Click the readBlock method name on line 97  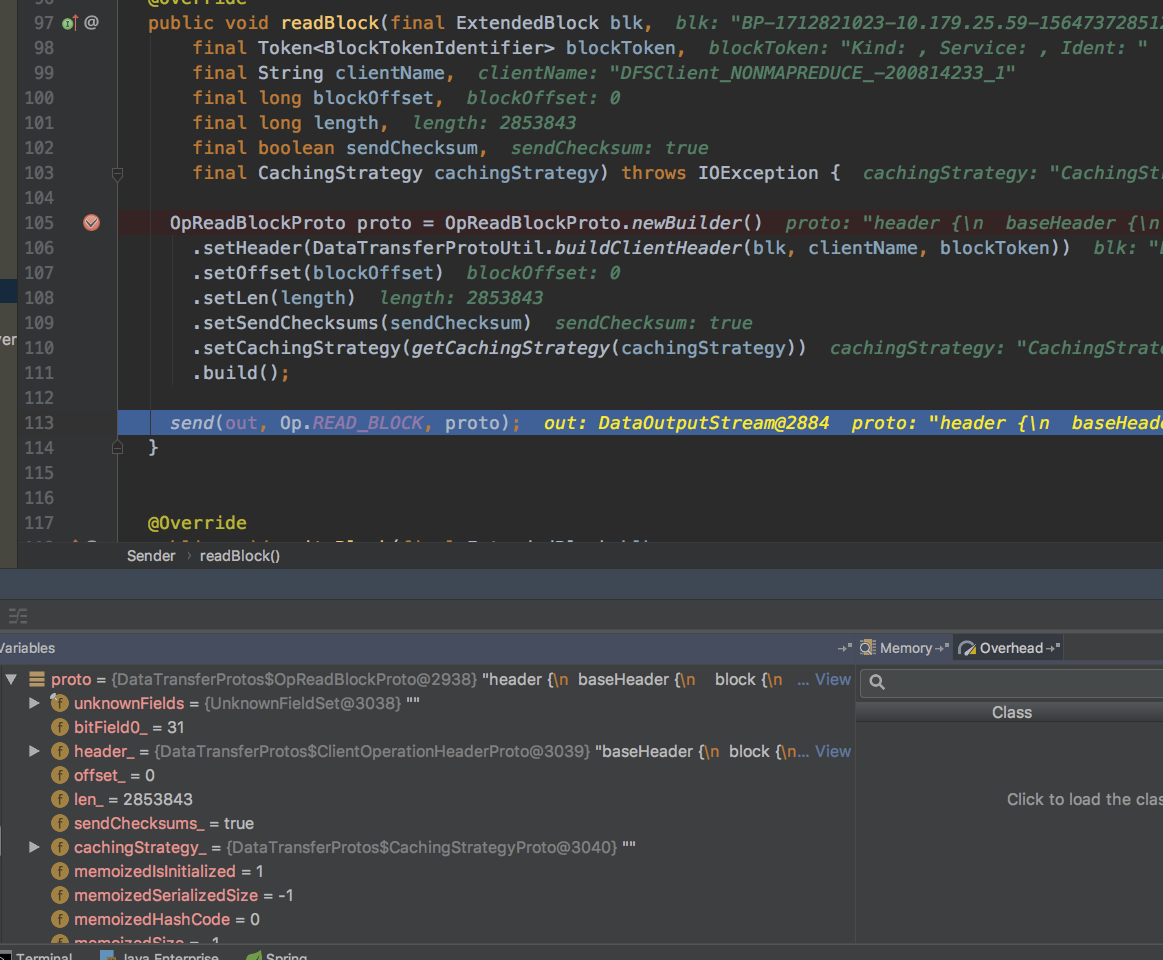tap(330, 23)
